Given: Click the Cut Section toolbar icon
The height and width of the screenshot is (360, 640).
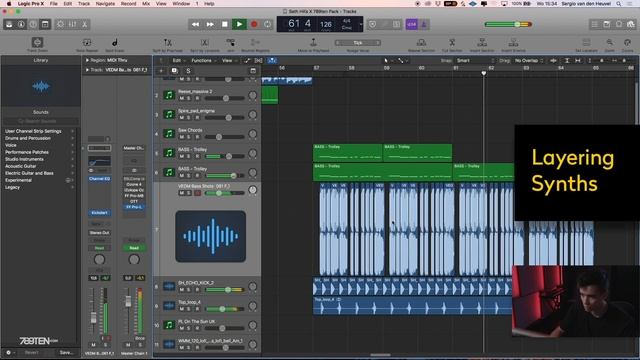Looking at the screenshot, I should 452,42.
